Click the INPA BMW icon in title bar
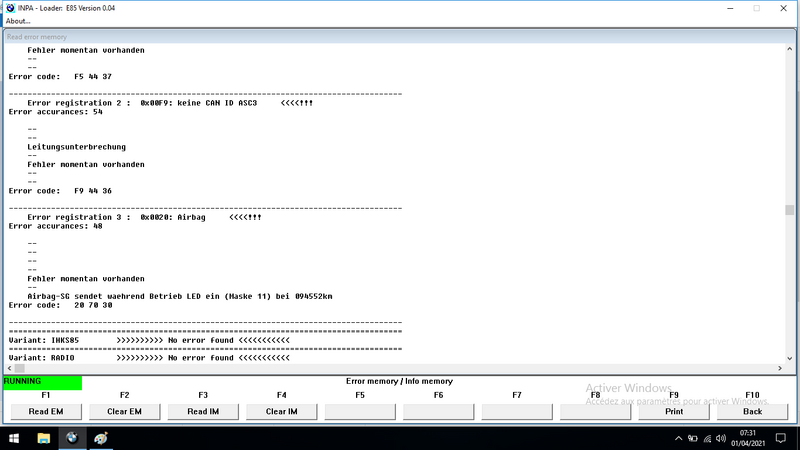Viewport: 800px width, 450px height. pos(10,8)
